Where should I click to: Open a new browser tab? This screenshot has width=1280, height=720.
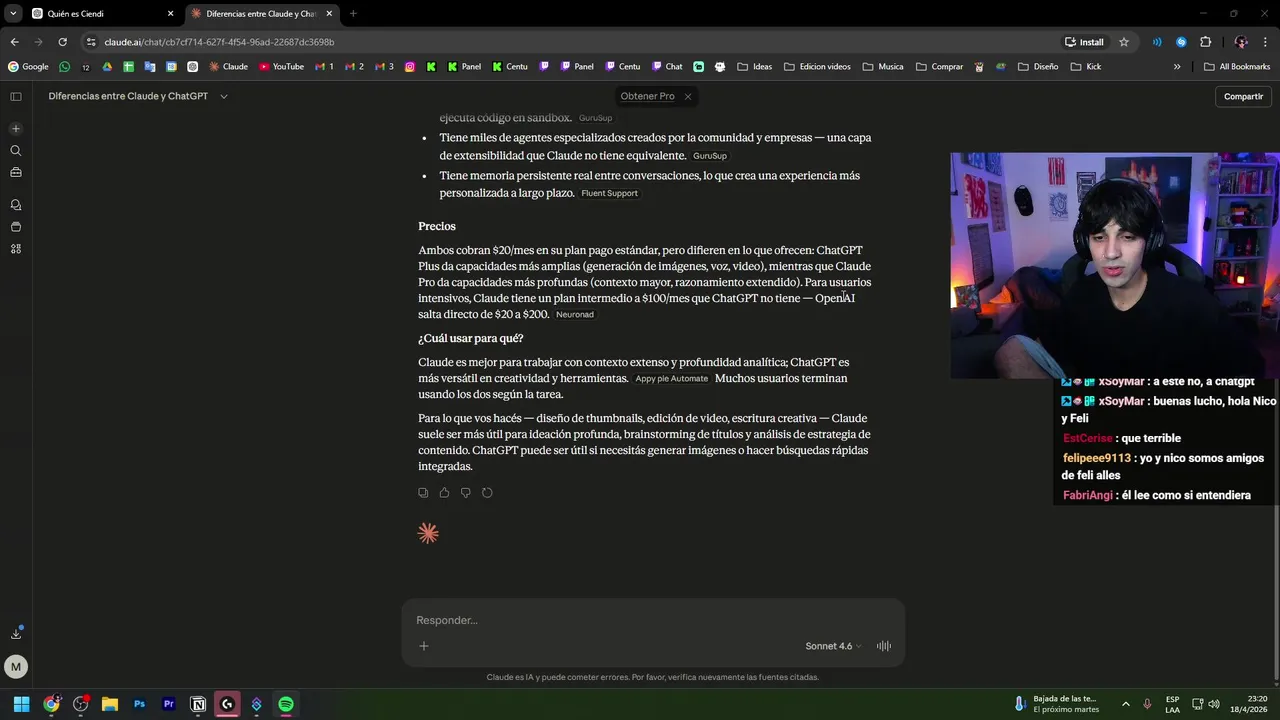coord(353,14)
